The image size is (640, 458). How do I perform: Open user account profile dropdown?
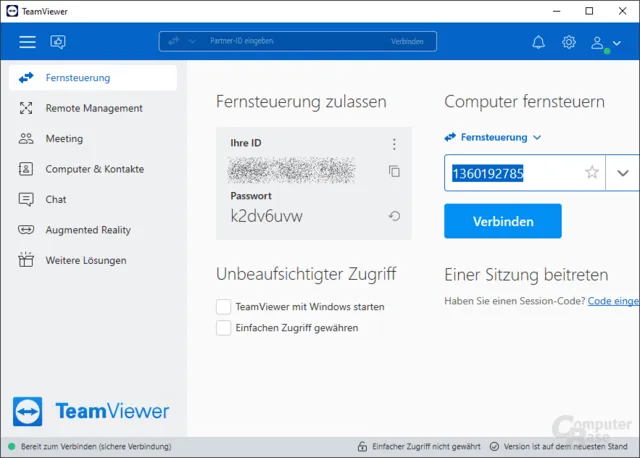pyautogui.click(x=605, y=42)
